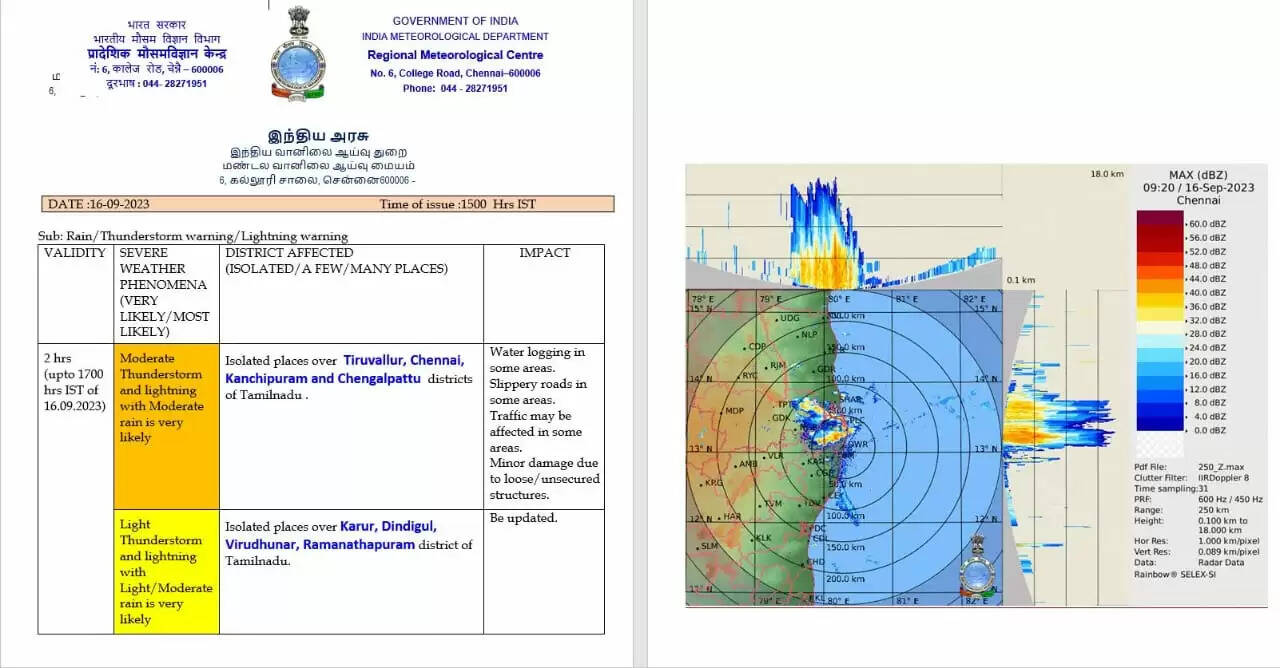
Task: Click the MDP station marker on the map
Action: (x=735, y=411)
